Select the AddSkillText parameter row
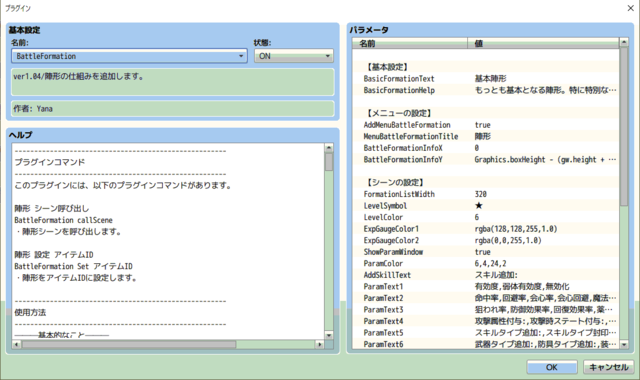Viewport: 640px width, 380px height. point(485,275)
